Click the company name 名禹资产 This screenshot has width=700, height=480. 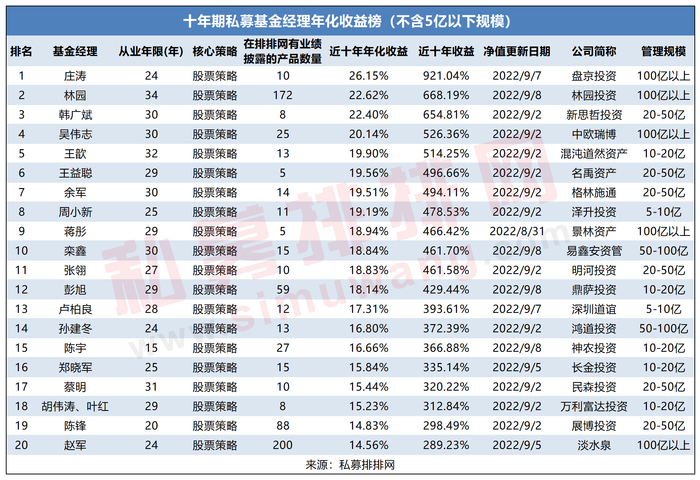594,173
